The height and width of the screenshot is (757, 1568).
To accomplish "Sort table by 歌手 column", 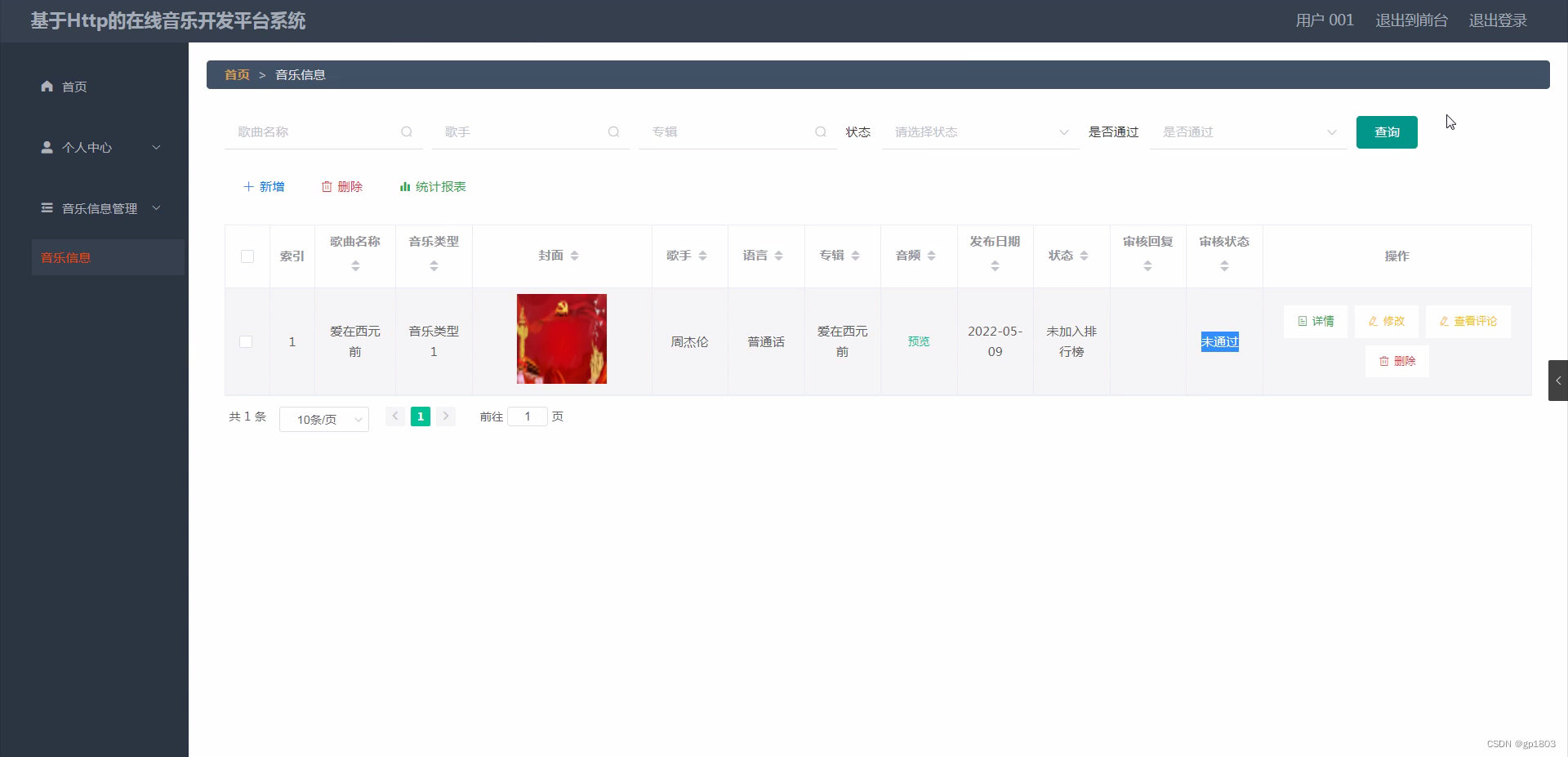I will pos(702,256).
